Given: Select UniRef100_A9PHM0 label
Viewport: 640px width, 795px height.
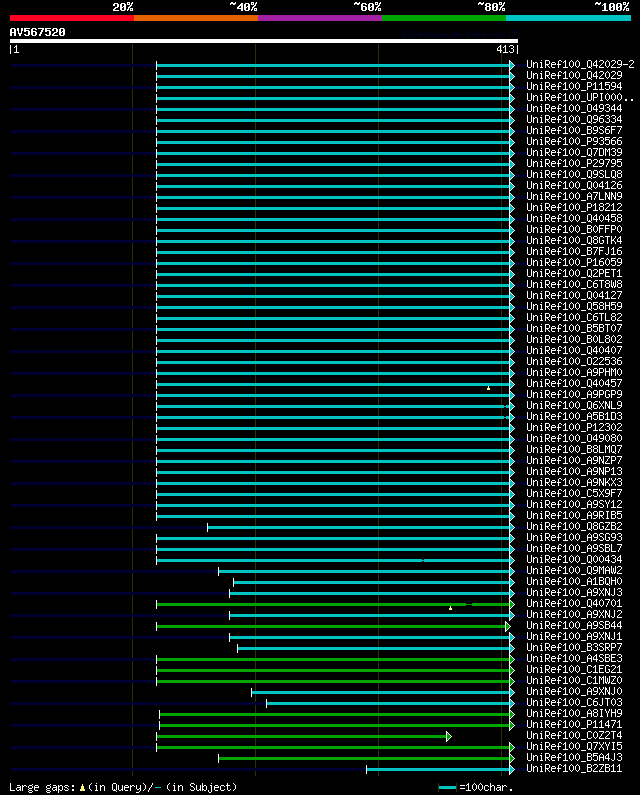Looking at the screenshot, I should 574,373.
